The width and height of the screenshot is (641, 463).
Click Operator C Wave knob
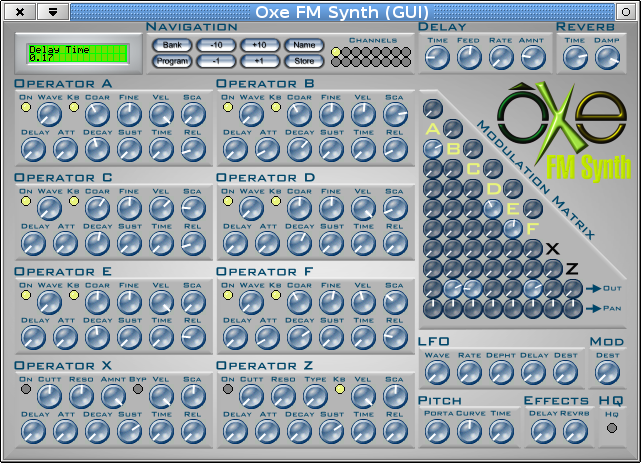coord(49,208)
